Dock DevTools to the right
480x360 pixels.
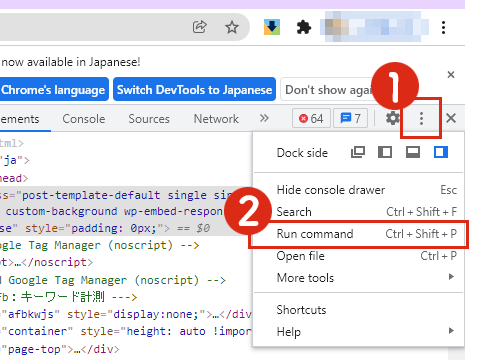441,152
